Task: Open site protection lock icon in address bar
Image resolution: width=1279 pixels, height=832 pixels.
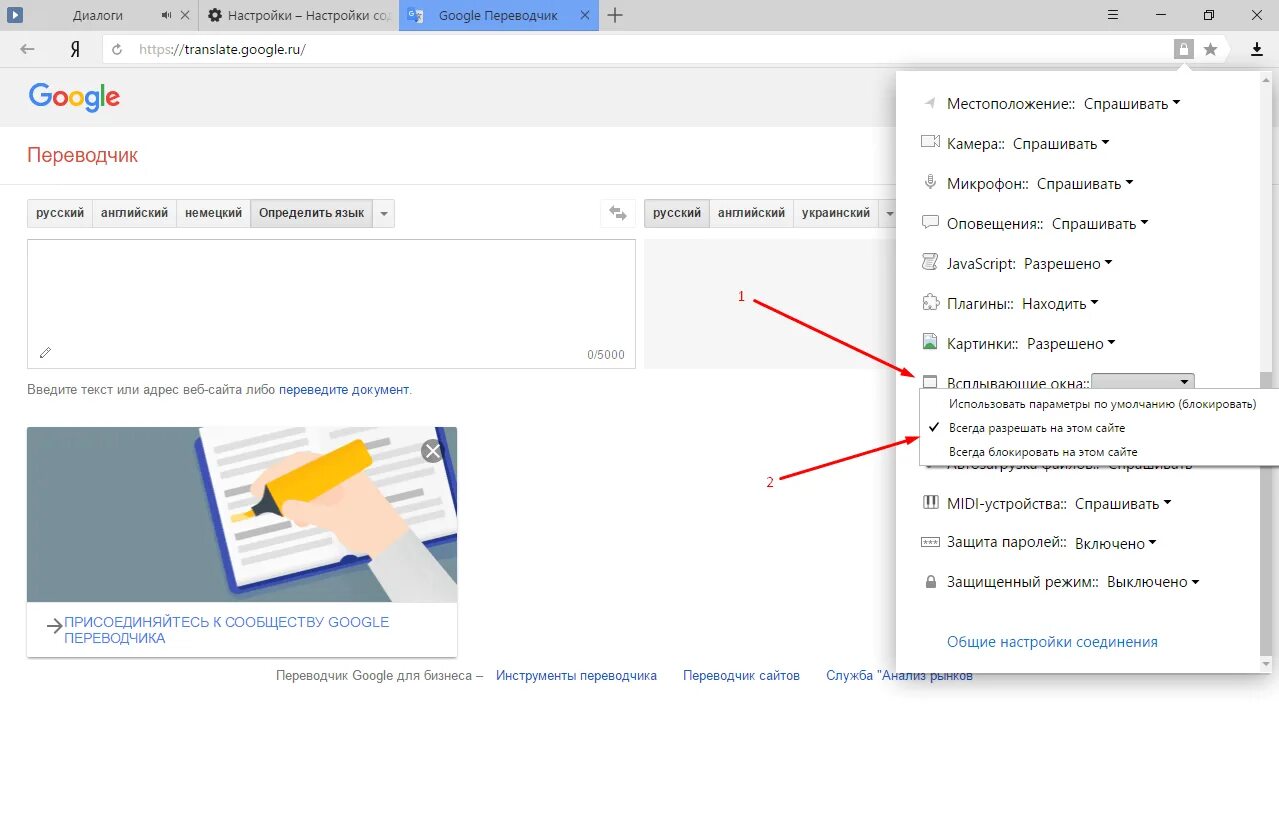Action: click(1184, 49)
